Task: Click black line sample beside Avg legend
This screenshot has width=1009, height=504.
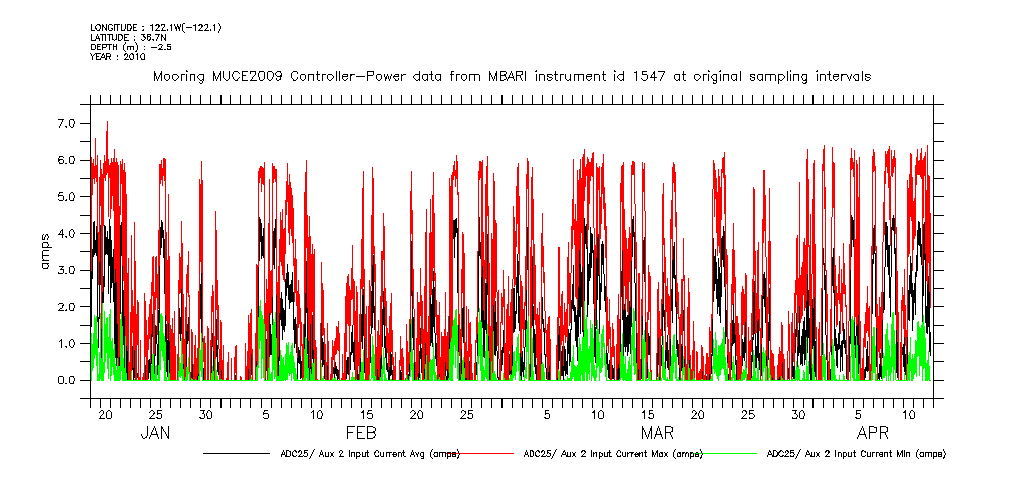Action: coord(240,454)
